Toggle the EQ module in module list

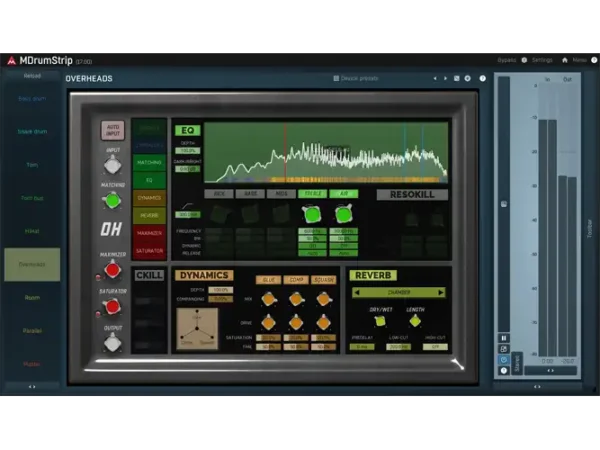pos(149,180)
